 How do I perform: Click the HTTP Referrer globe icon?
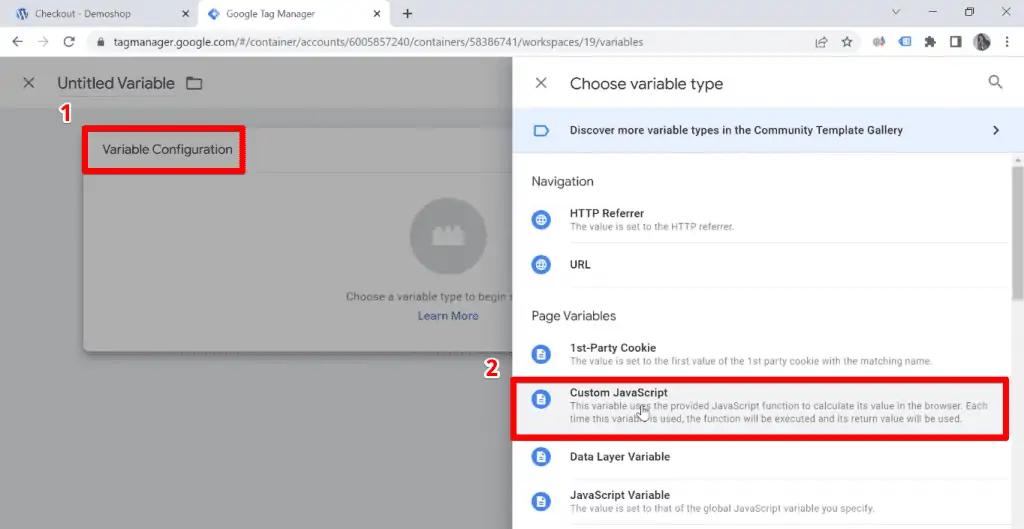pos(541,220)
